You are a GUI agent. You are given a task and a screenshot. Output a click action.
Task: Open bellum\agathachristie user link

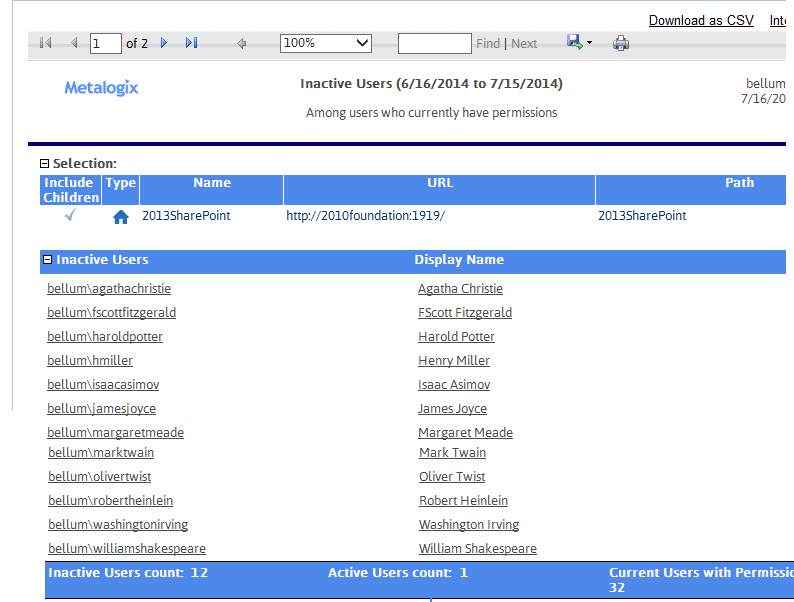[109, 289]
